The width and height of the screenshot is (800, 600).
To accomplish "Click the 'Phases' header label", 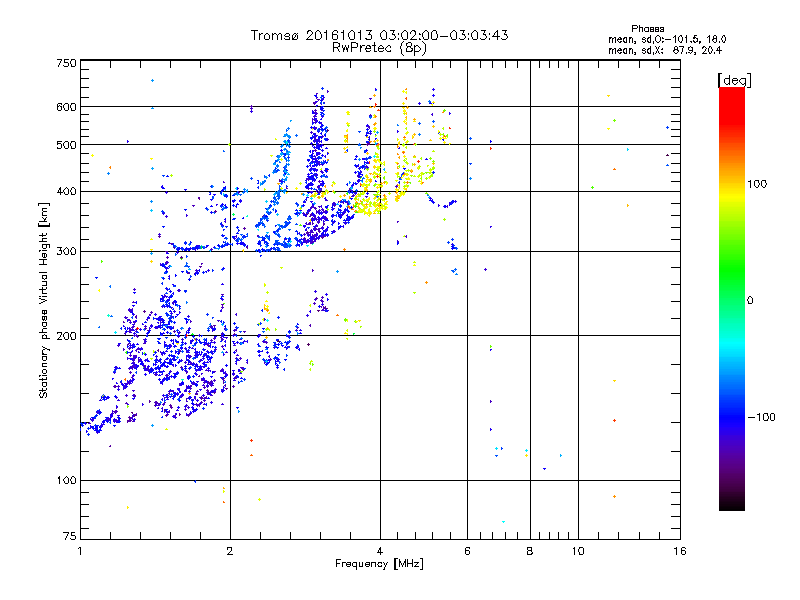I will pos(647,29).
